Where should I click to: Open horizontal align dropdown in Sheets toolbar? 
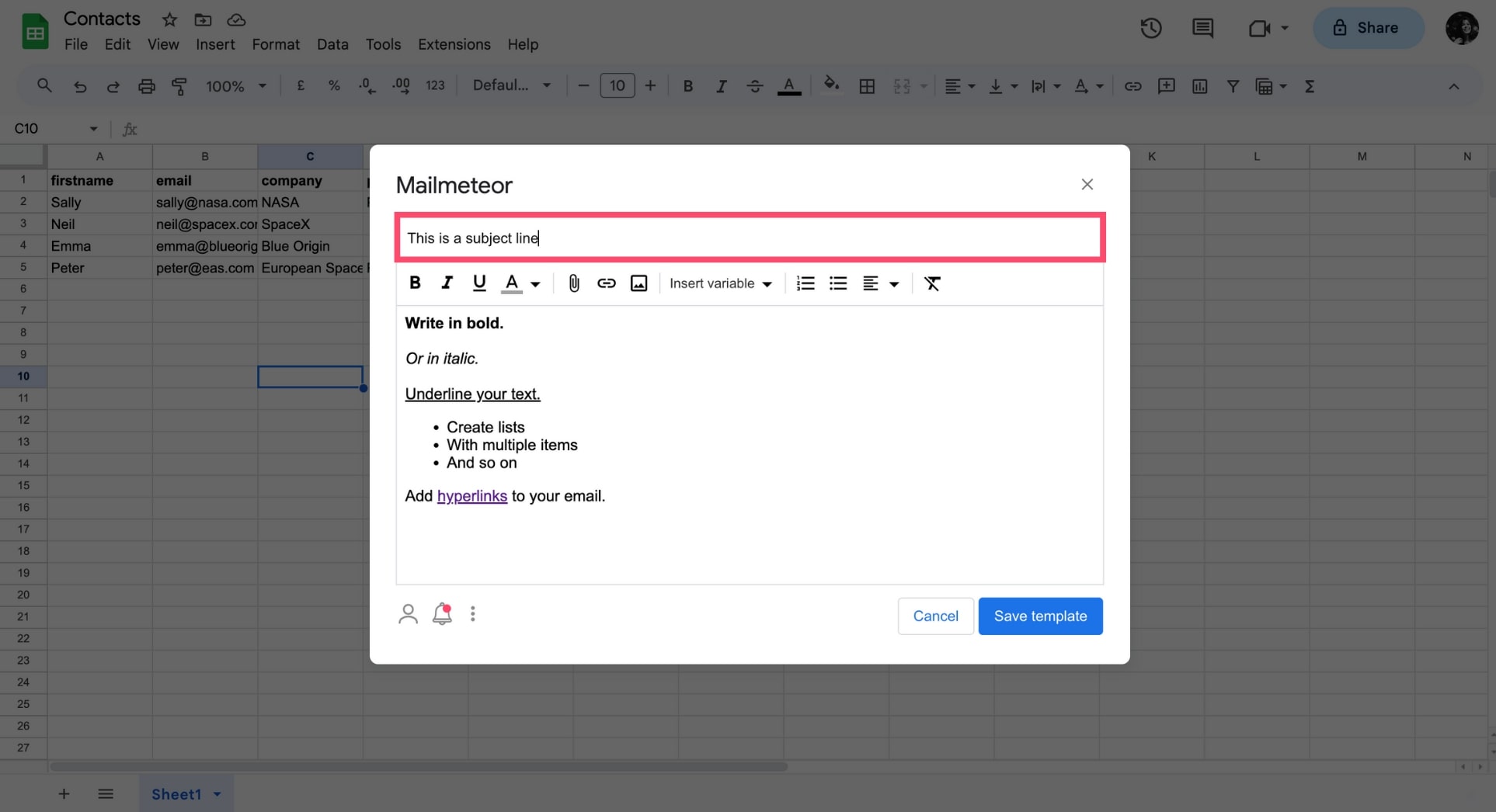[959, 86]
